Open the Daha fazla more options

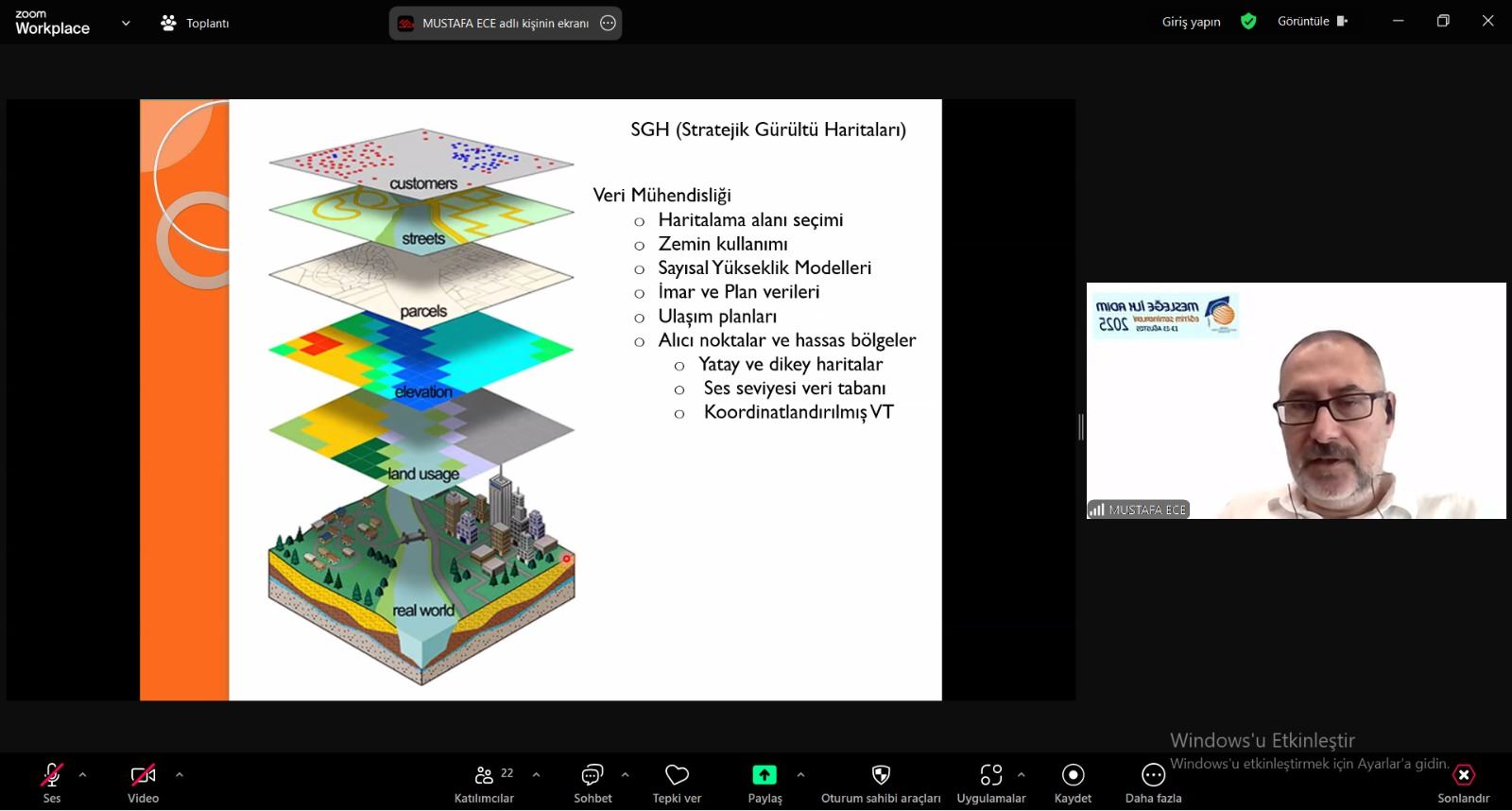click(1153, 776)
